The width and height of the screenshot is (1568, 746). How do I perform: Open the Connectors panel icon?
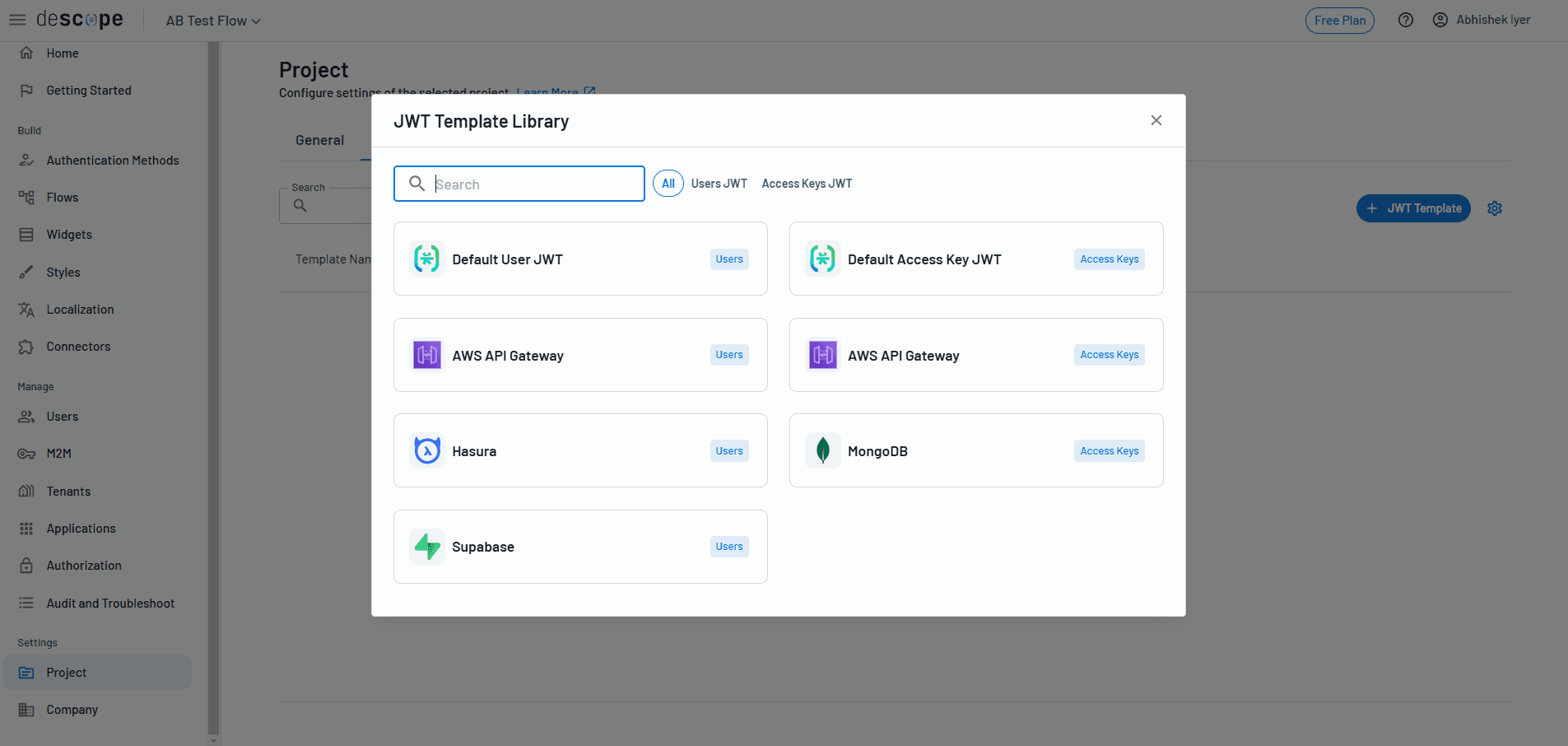pos(27,346)
